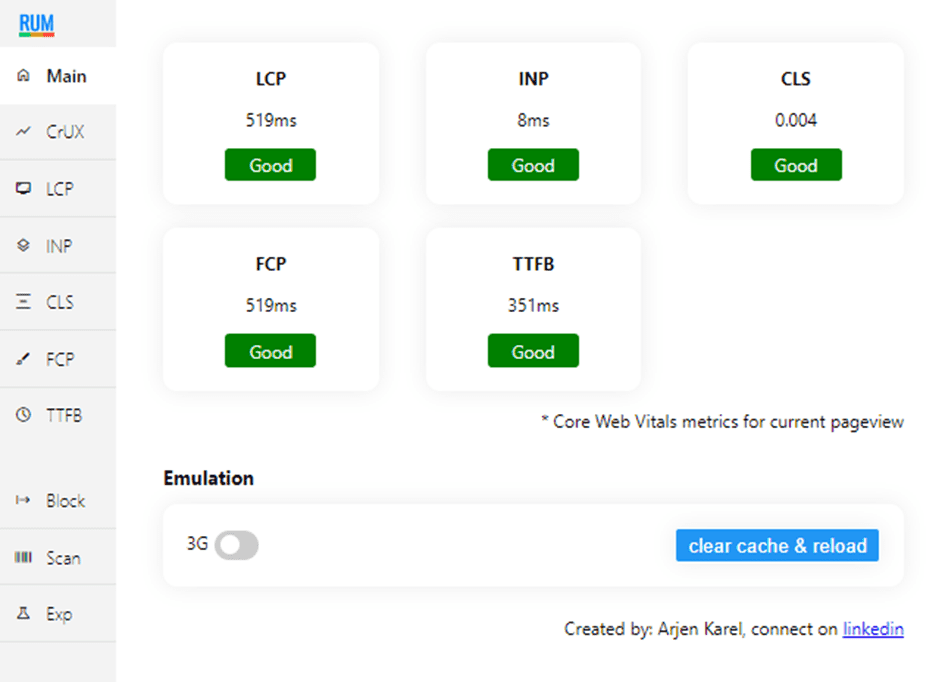Click the CLS alignment icon
This screenshot has height=682, width=945.
pos(24,301)
